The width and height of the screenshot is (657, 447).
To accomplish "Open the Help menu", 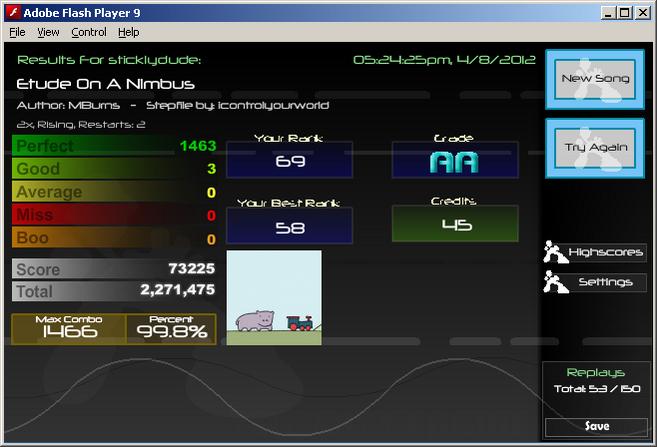I will [x=128, y=32].
